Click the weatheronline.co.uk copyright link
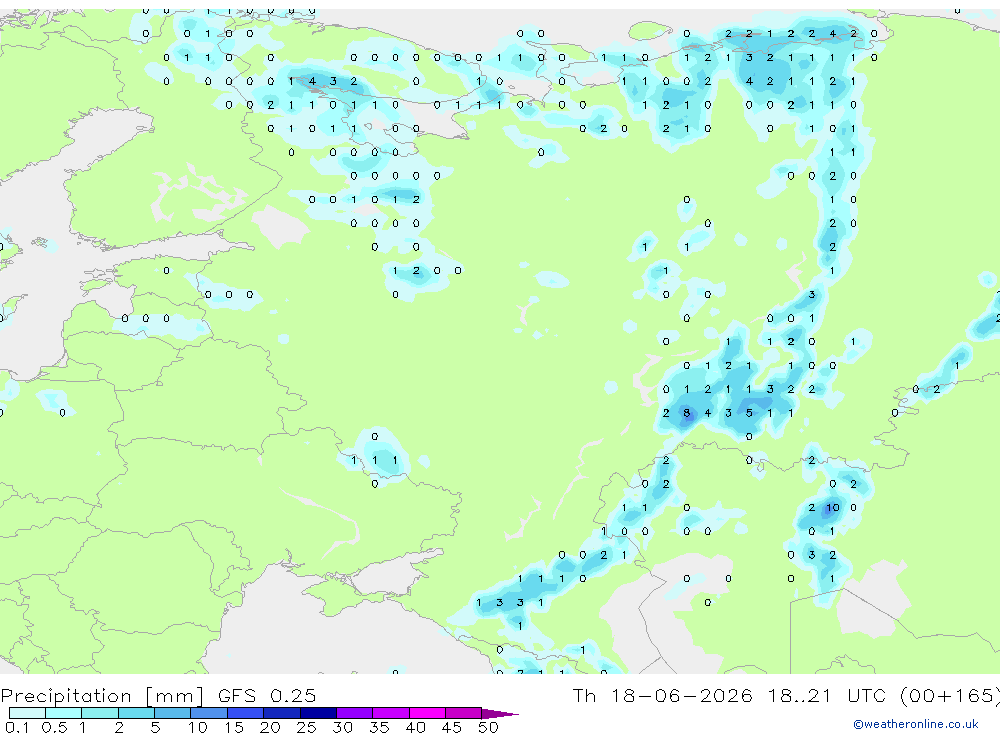The width and height of the screenshot is (1000, 733). [916, 724]
